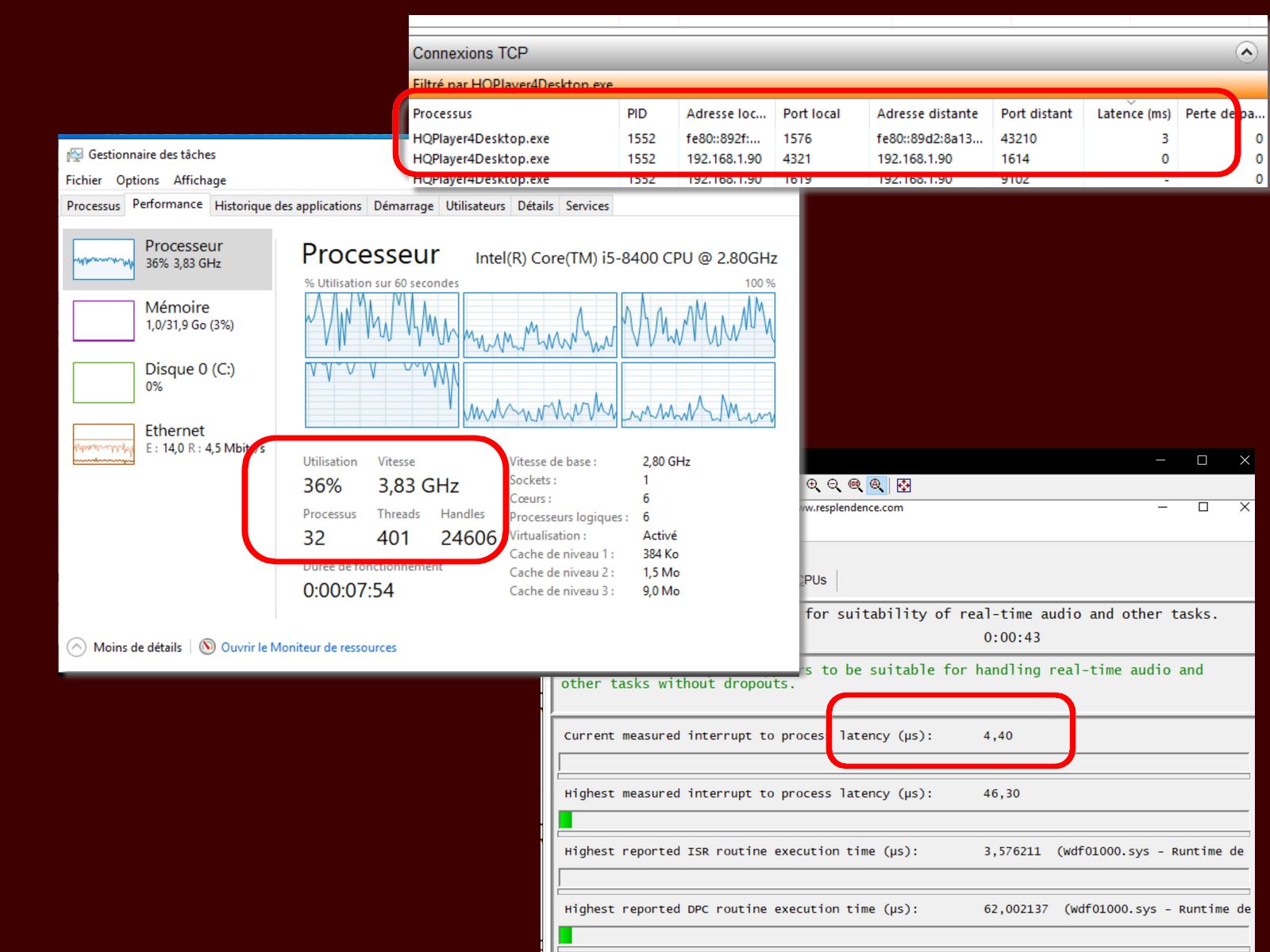Screen dimensions: 1270x952
Task: Click the www.resplendence.com title text
Action: coord(852,508)
